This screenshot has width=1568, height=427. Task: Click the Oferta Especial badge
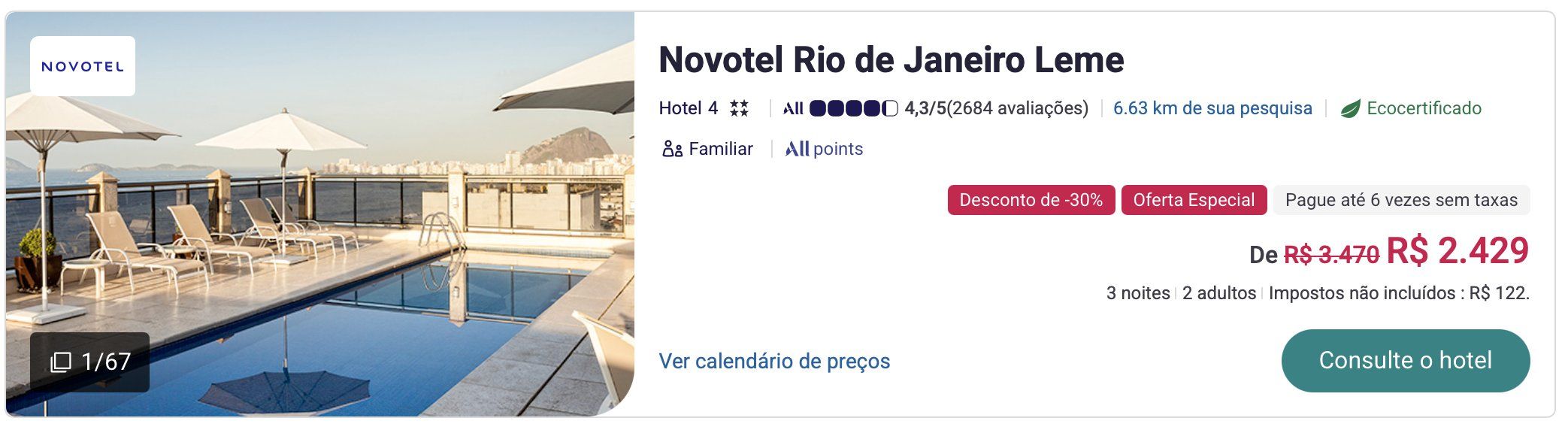click(x=1194, y=200)
